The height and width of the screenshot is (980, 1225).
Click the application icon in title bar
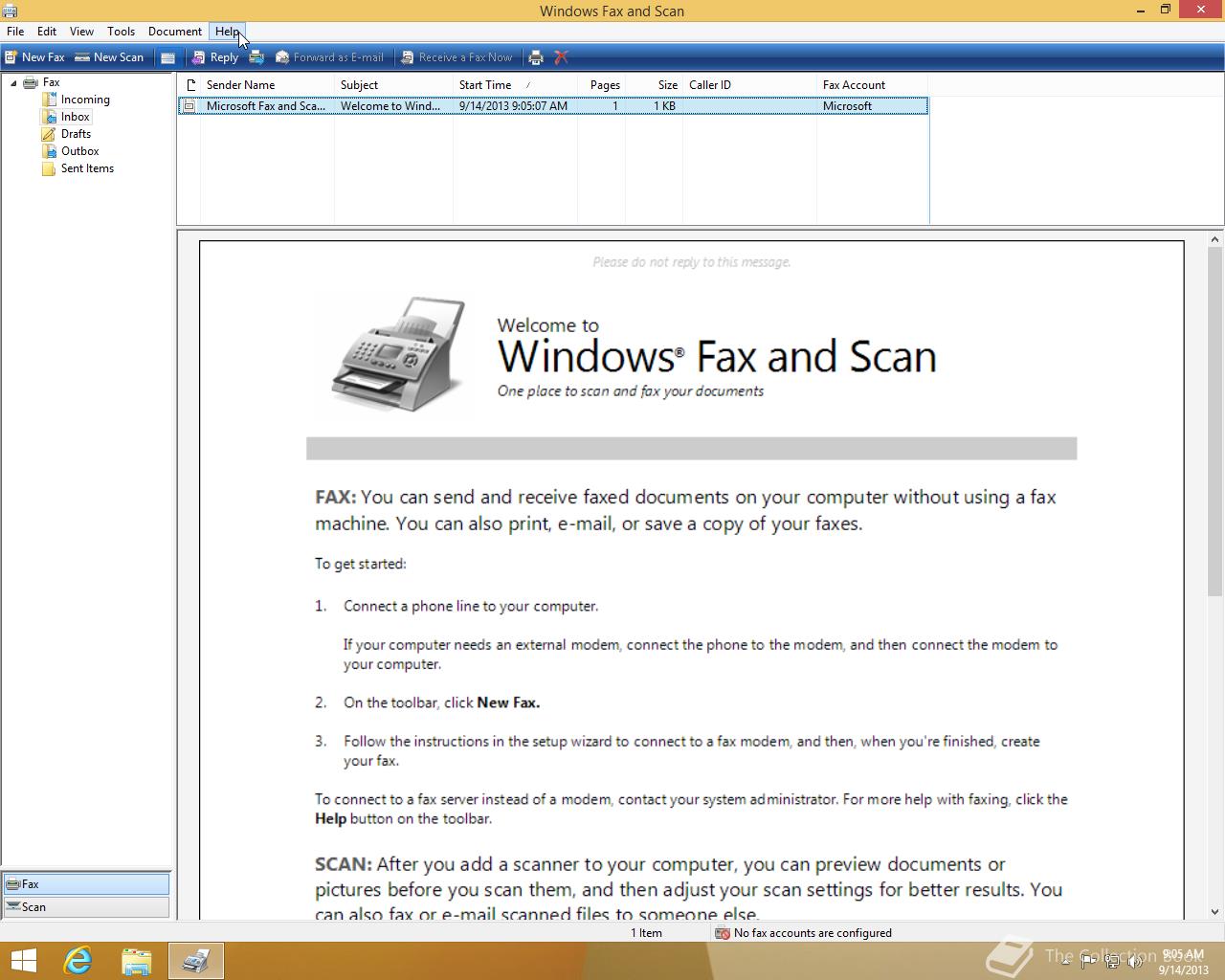coord(11,11)
